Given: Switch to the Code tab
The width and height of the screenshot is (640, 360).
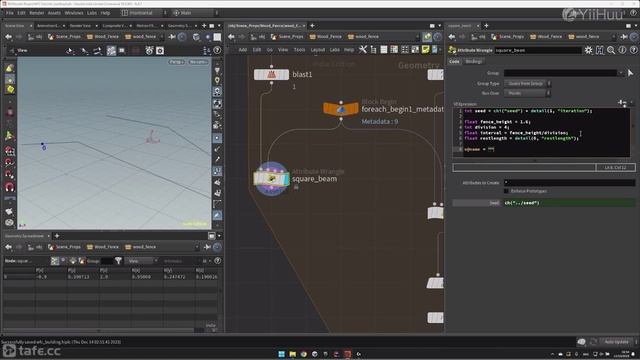Looking at the screenshot, I should [x=454, y=61].
